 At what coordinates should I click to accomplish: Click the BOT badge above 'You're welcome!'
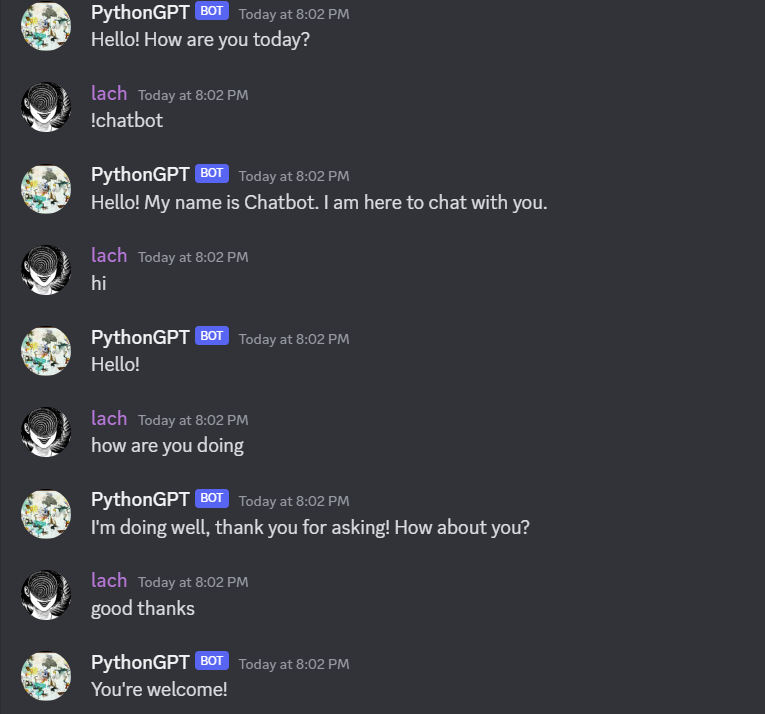(212, 660)
